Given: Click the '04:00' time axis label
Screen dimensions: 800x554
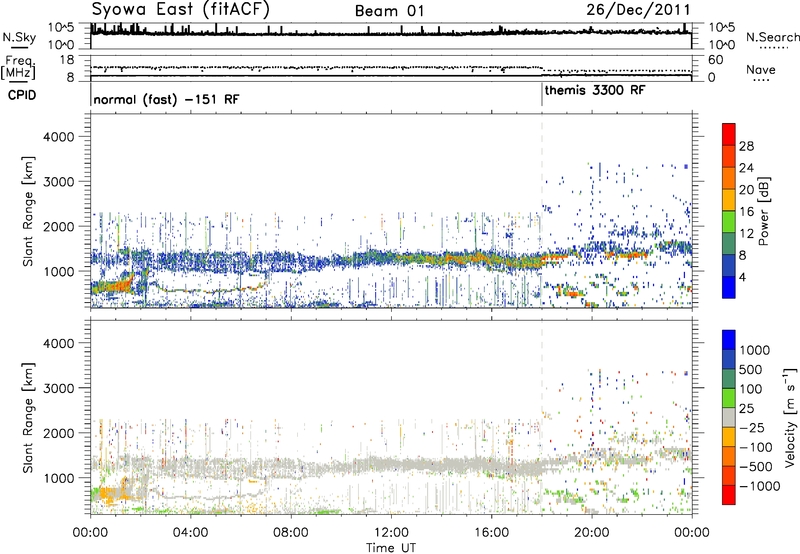Looking at the screenshot, I should (190, 533).
